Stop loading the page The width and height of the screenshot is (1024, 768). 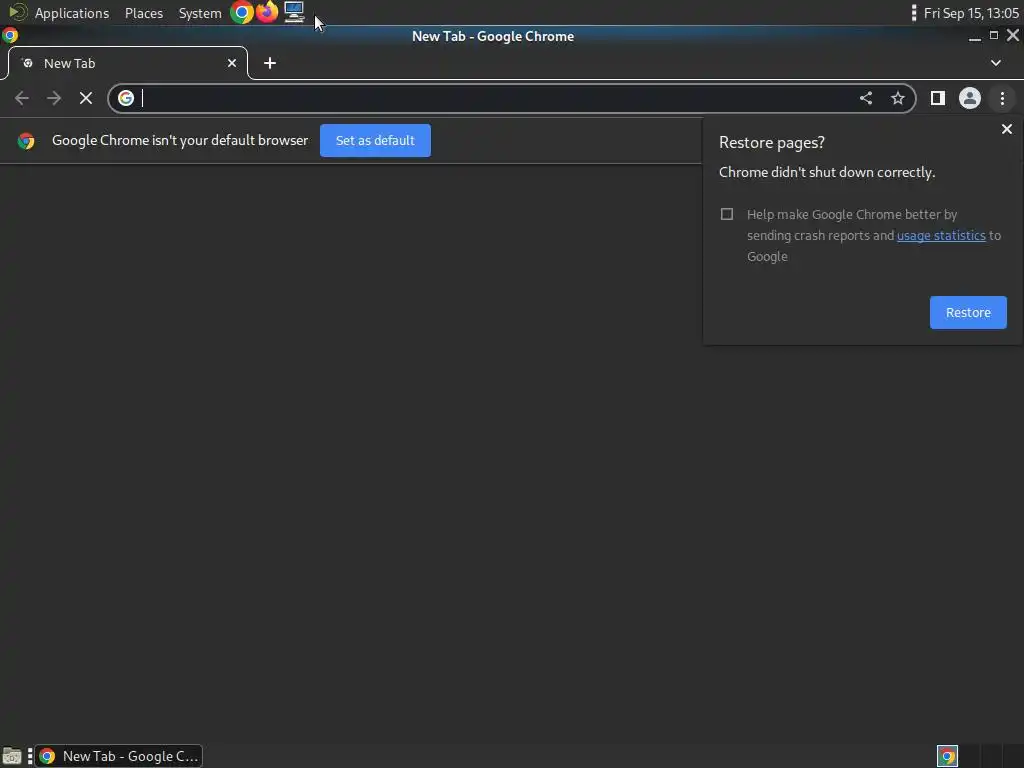(86, 99)
